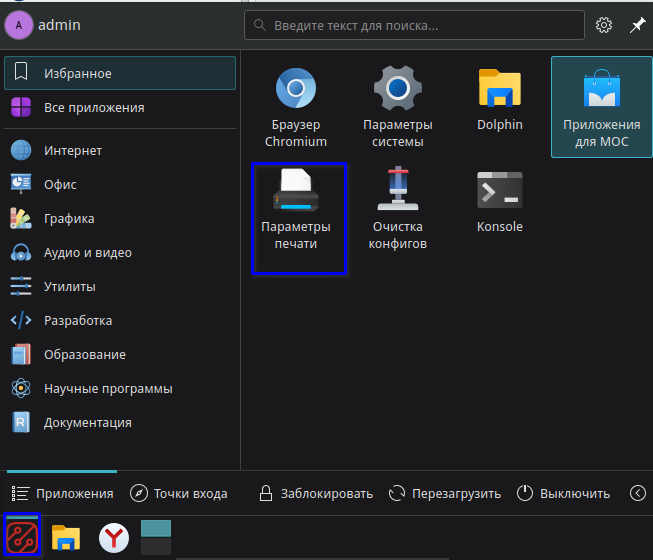The height and width of the screenshot is (560, 653).
Task: Expand more power options arrow
Action: point(638,493)
